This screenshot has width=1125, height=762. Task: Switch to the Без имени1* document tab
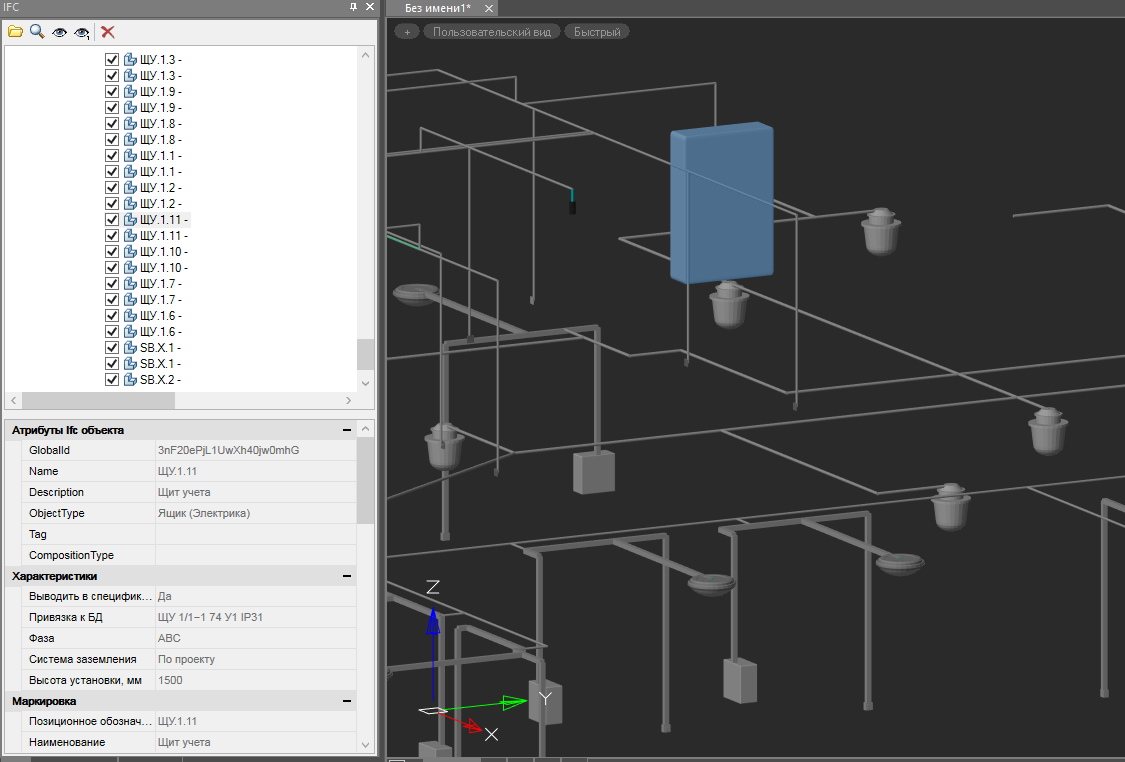438,8
